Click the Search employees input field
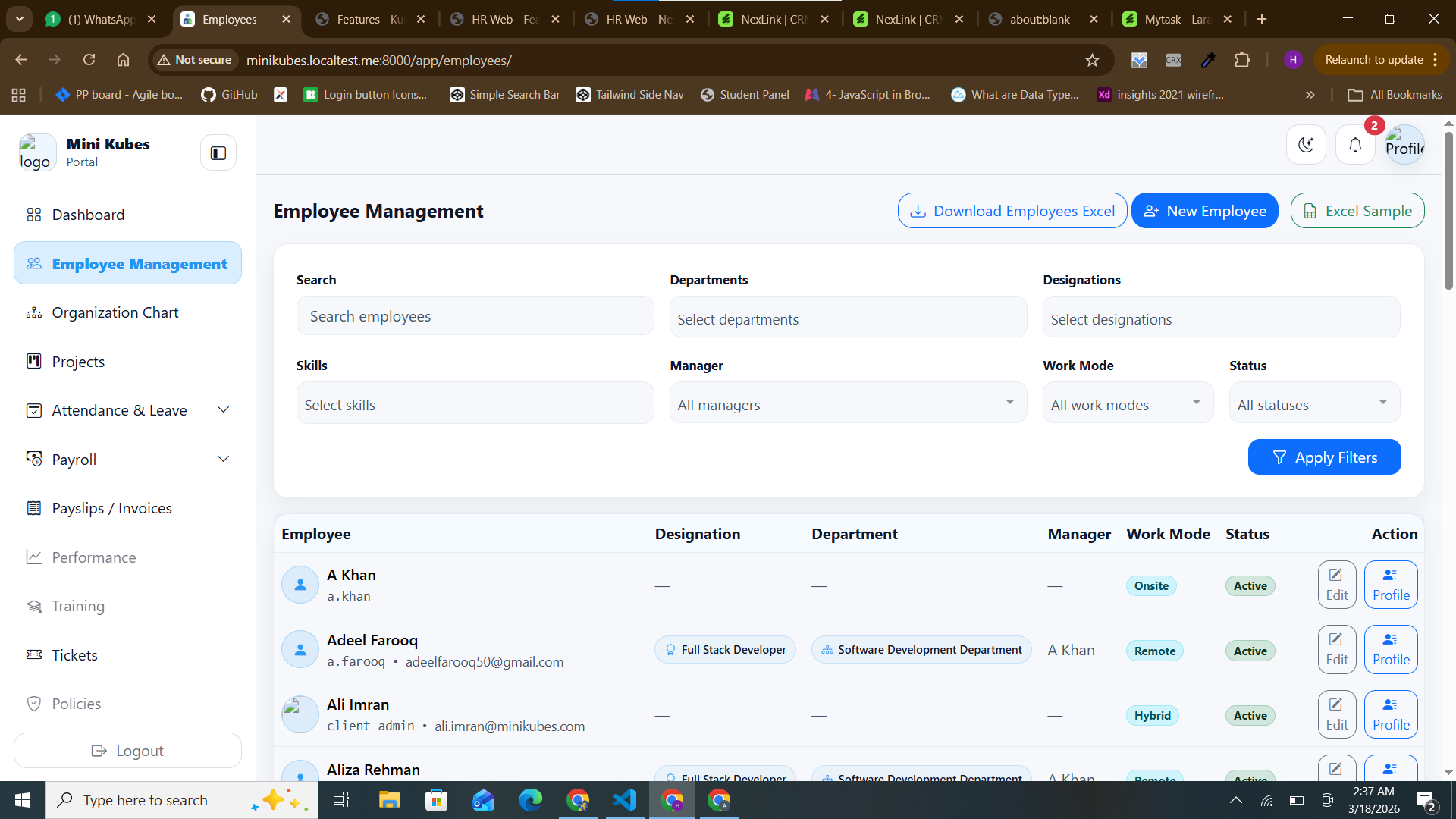The image size is (1456, 819). 475,315
